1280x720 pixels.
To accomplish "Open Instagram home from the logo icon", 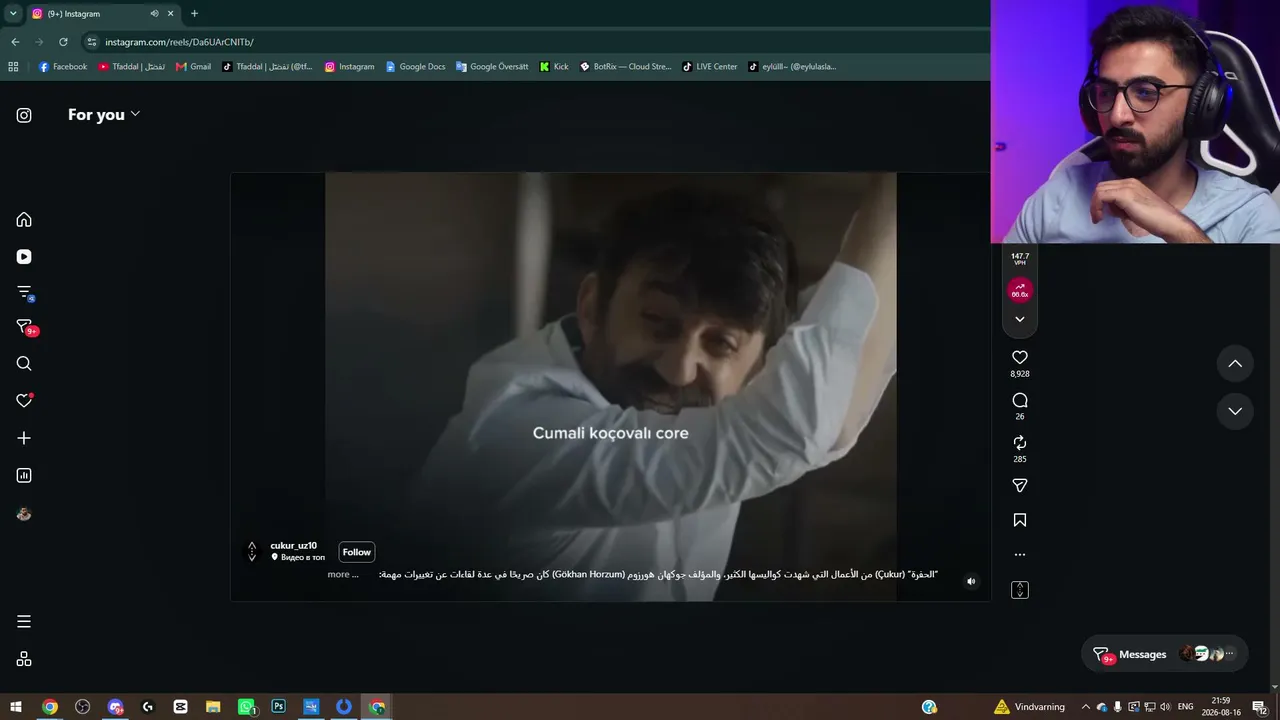I will pyautogui.click(x=24, y=115).
